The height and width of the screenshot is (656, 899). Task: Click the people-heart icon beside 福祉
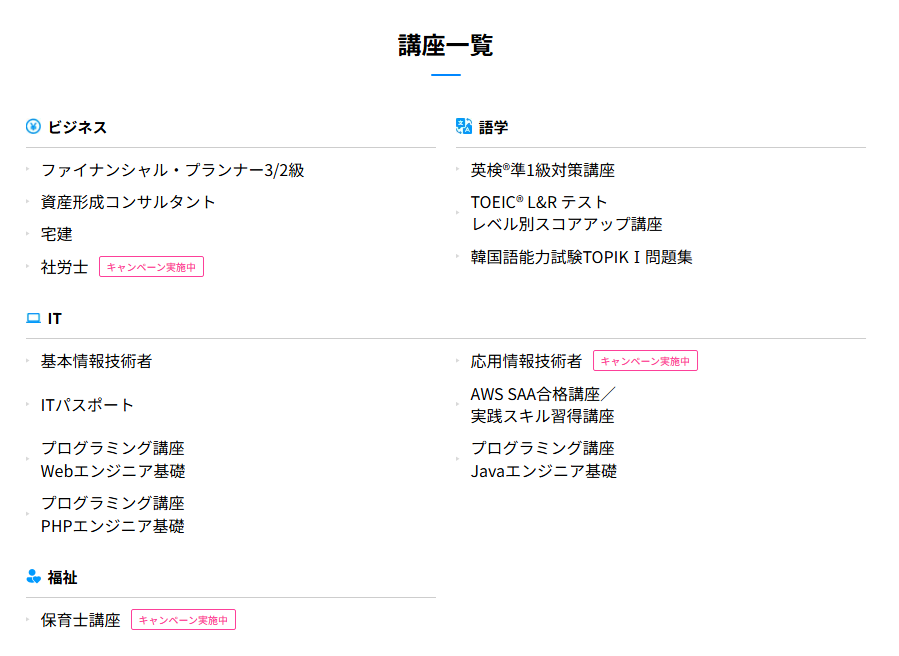point(33,576)
